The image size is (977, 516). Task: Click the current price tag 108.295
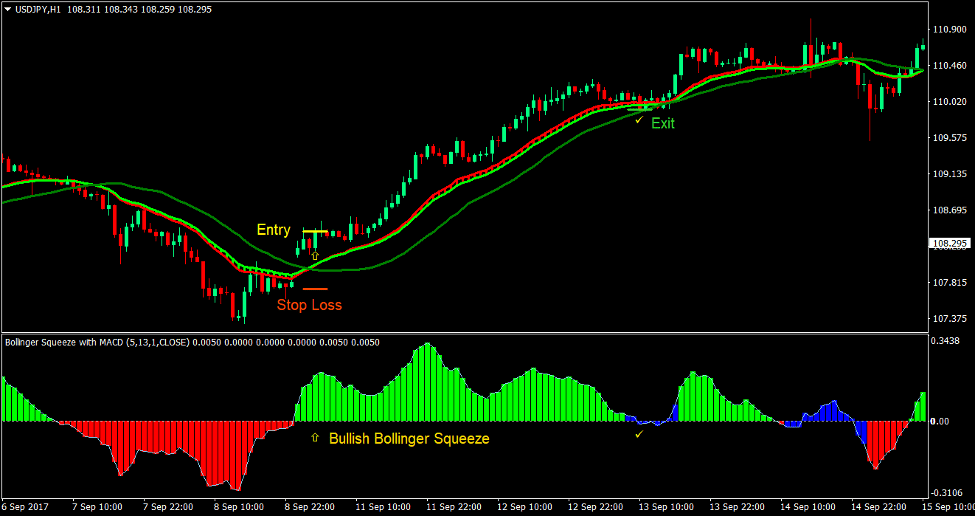[950, 244]
